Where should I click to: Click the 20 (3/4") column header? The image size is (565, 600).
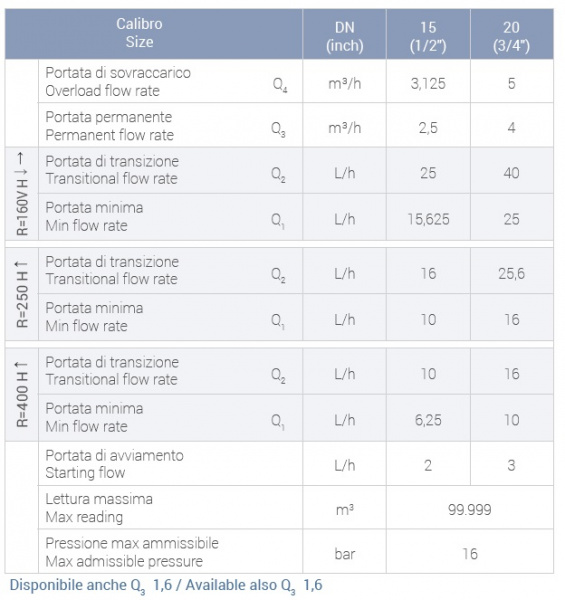pyautogui.click(x=511, y=36)
